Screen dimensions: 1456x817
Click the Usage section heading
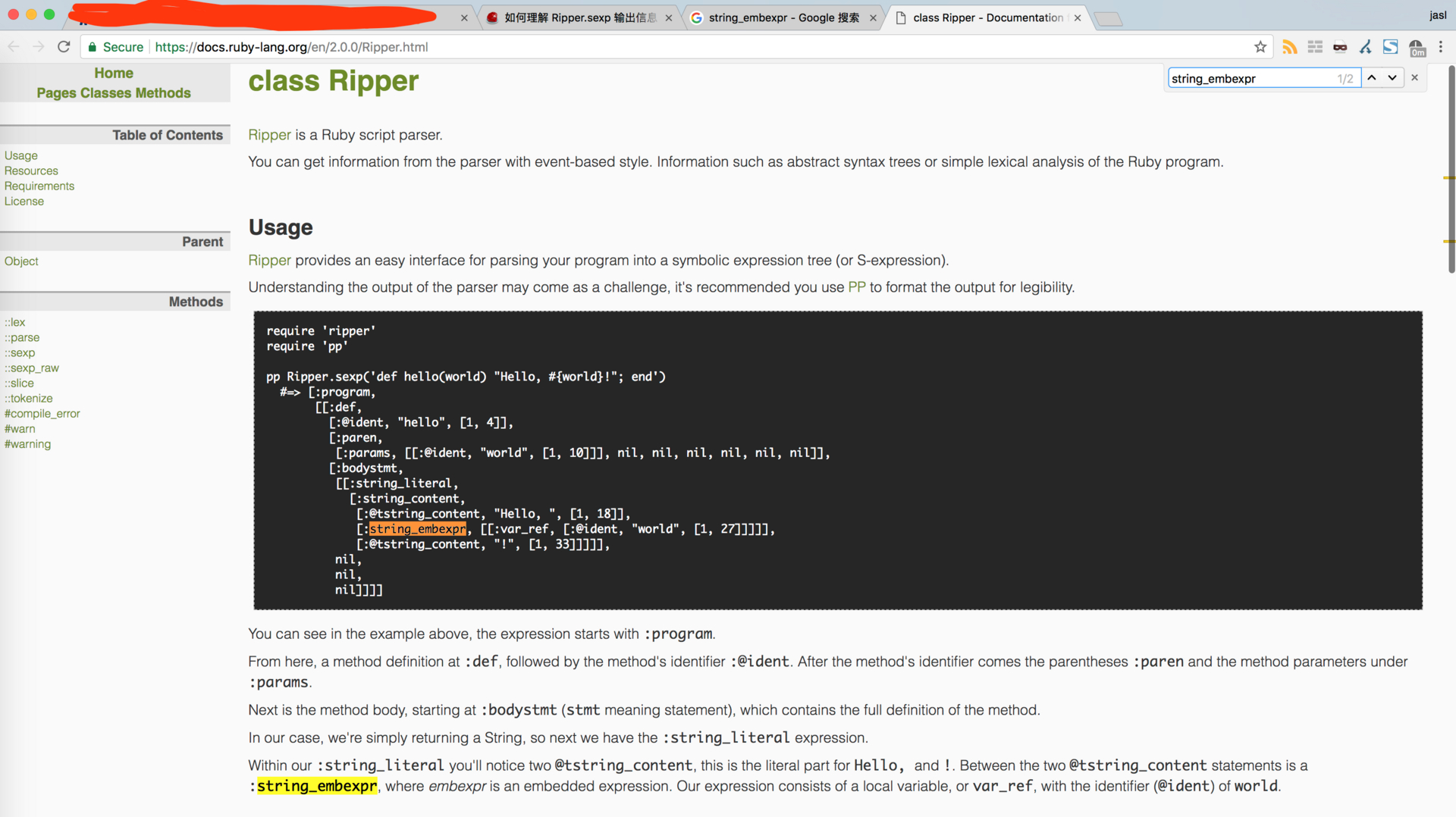click(281, 227)
